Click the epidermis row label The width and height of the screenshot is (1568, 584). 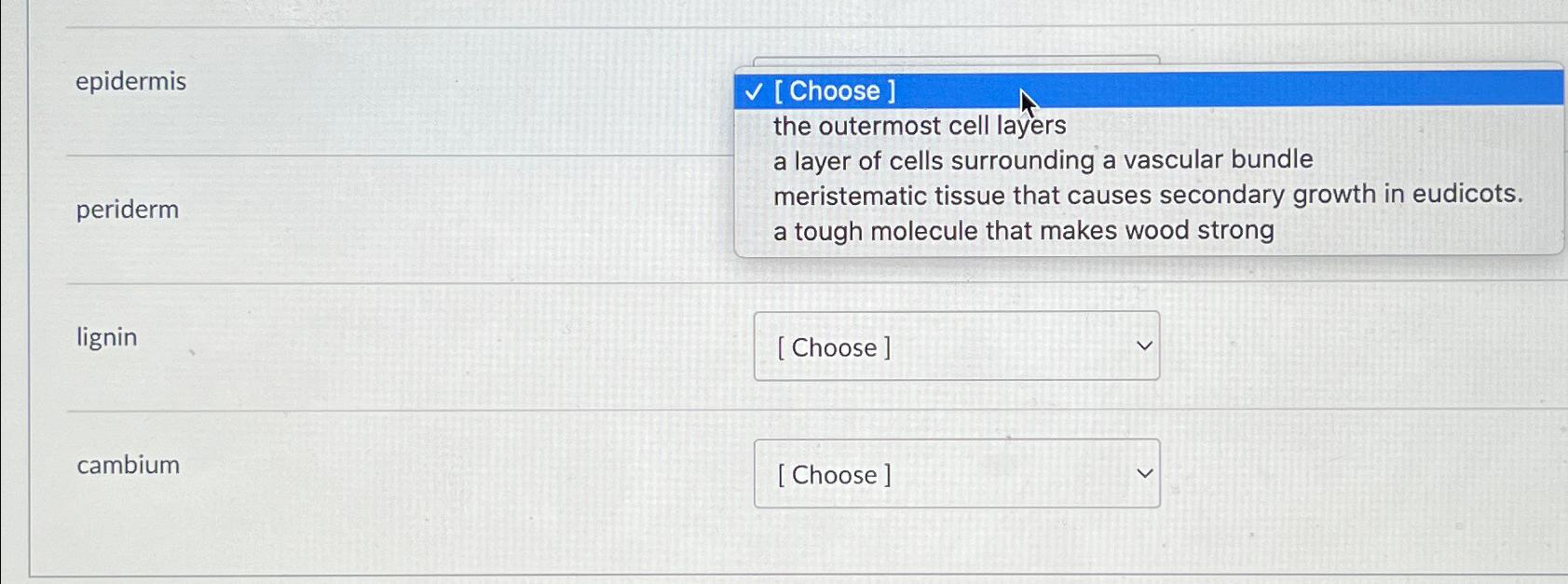130,81
